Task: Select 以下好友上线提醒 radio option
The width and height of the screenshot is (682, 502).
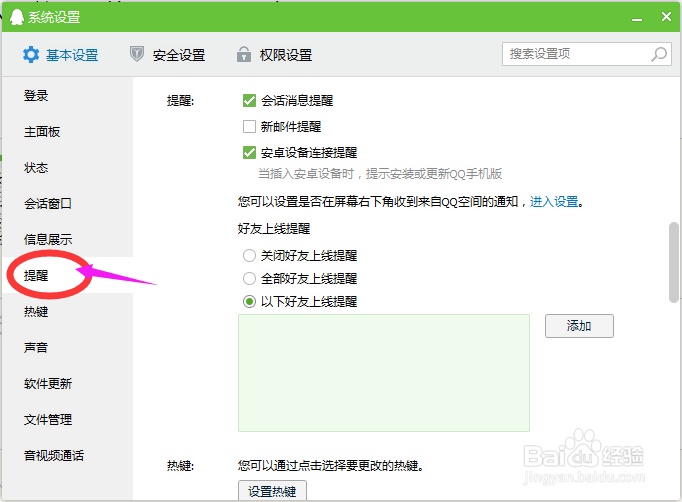Action: (x=249, y=301)
